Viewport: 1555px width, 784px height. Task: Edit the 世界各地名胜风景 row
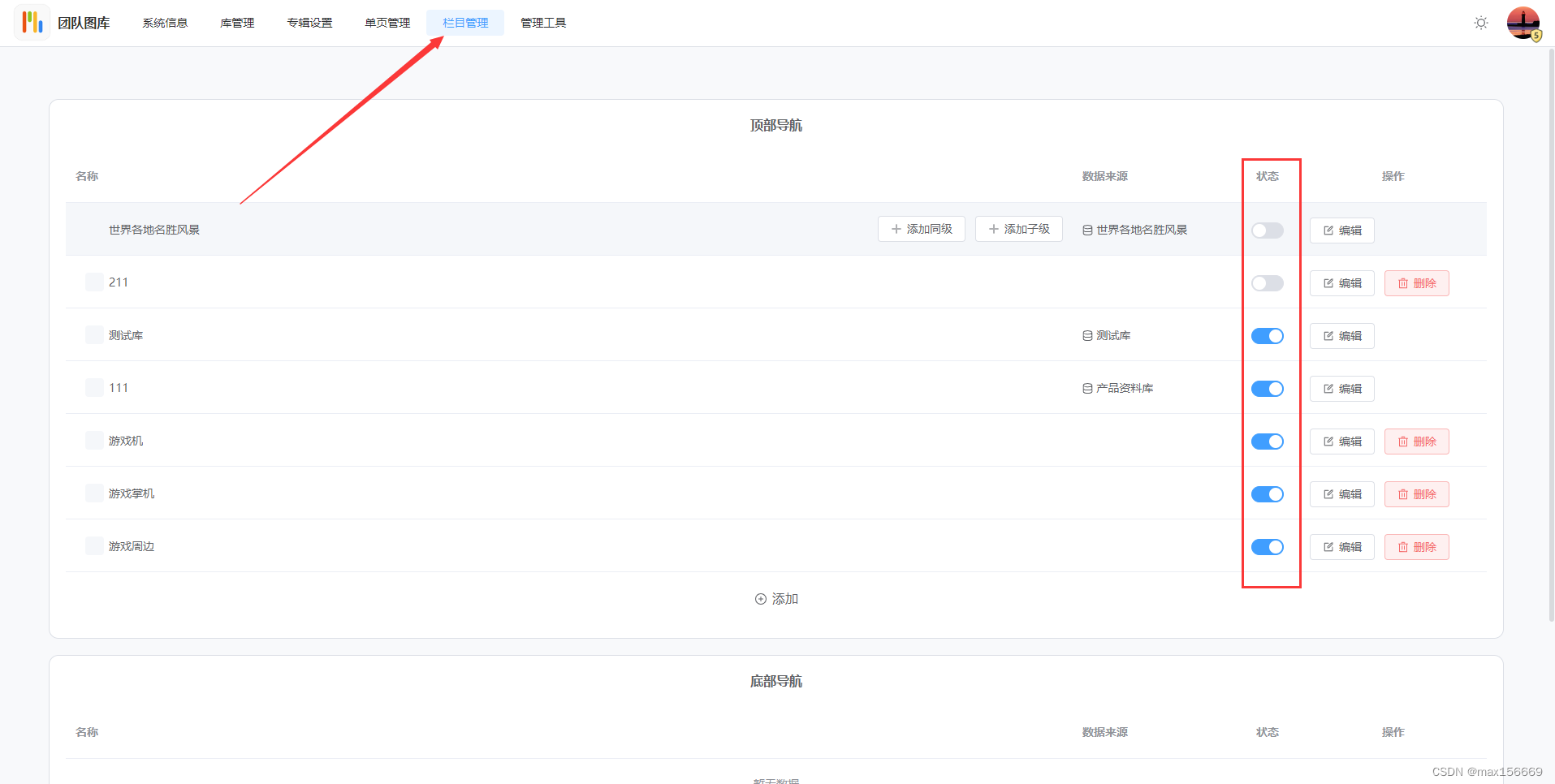coord(1341,230)
